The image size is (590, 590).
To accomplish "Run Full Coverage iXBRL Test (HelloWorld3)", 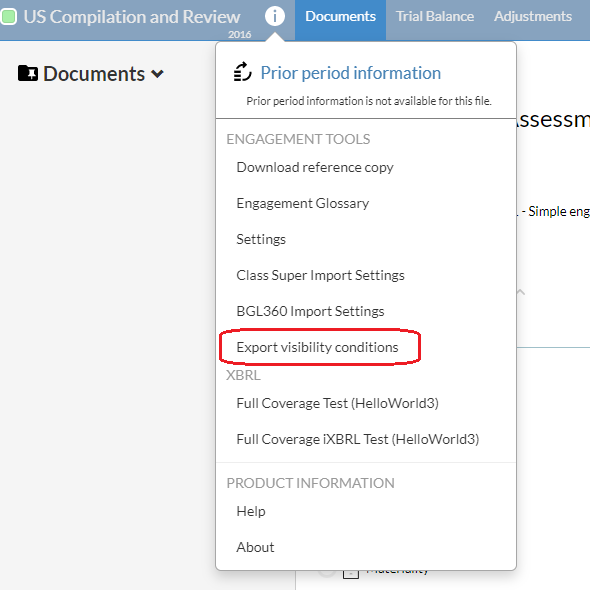I will coord(357,439).
